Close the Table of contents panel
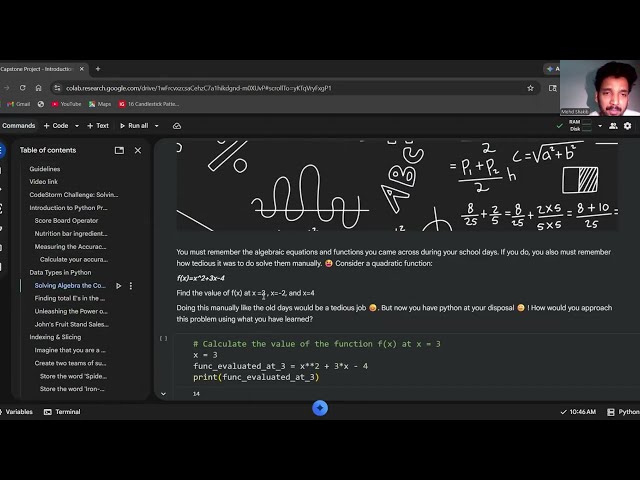 (x=138, y=151)
